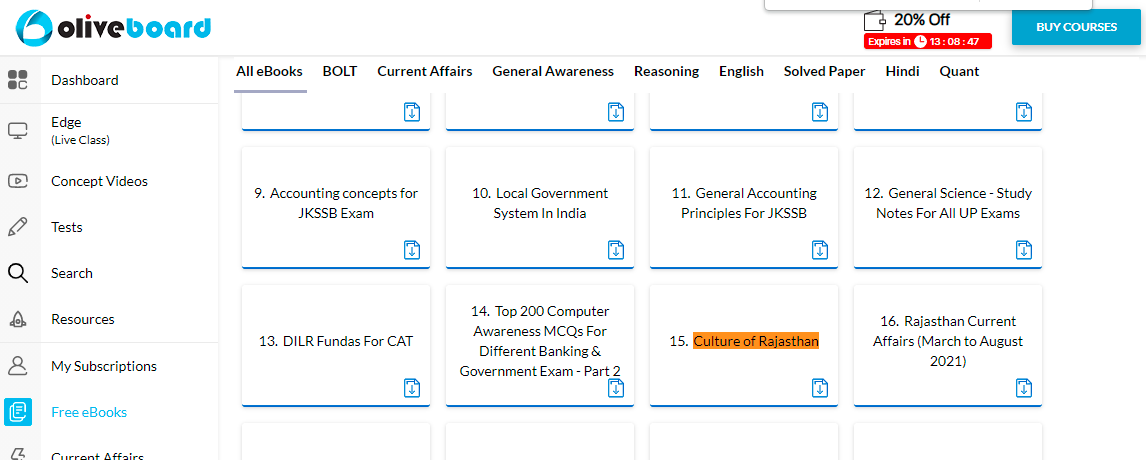Open Top 200 Computer Awareness MCQs title
Image resolution: width=1146 pixels, height=460 pixels.
(540, 342)
